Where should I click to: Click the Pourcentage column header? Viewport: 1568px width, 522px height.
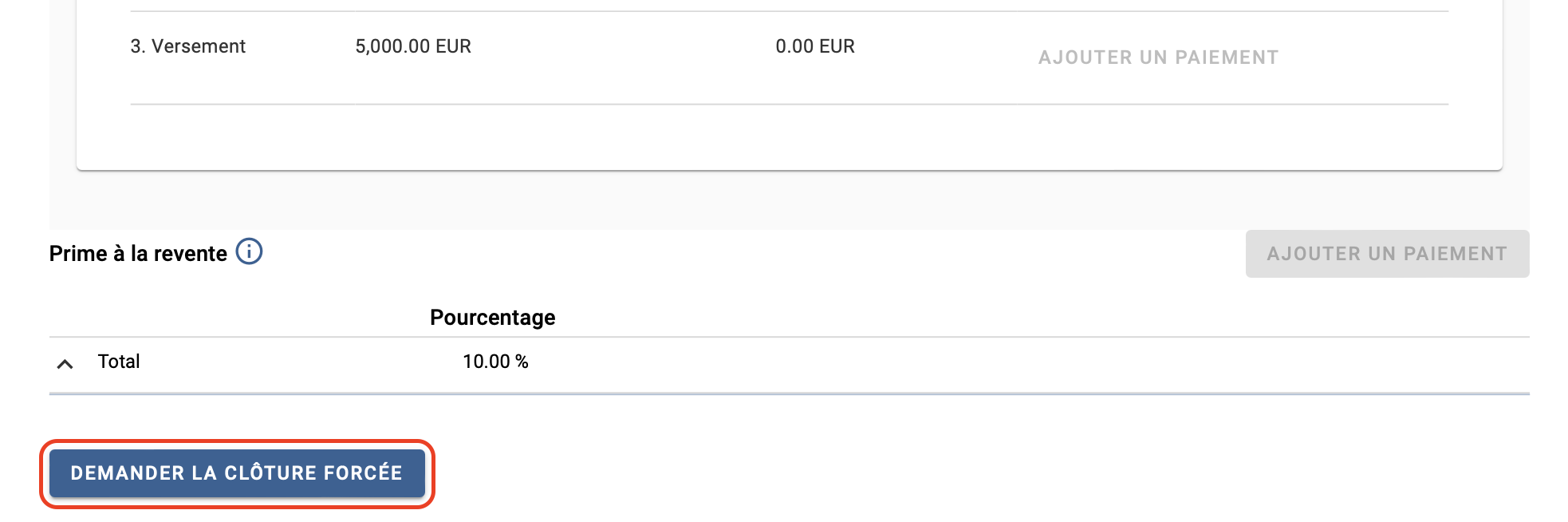coord(492,318)
